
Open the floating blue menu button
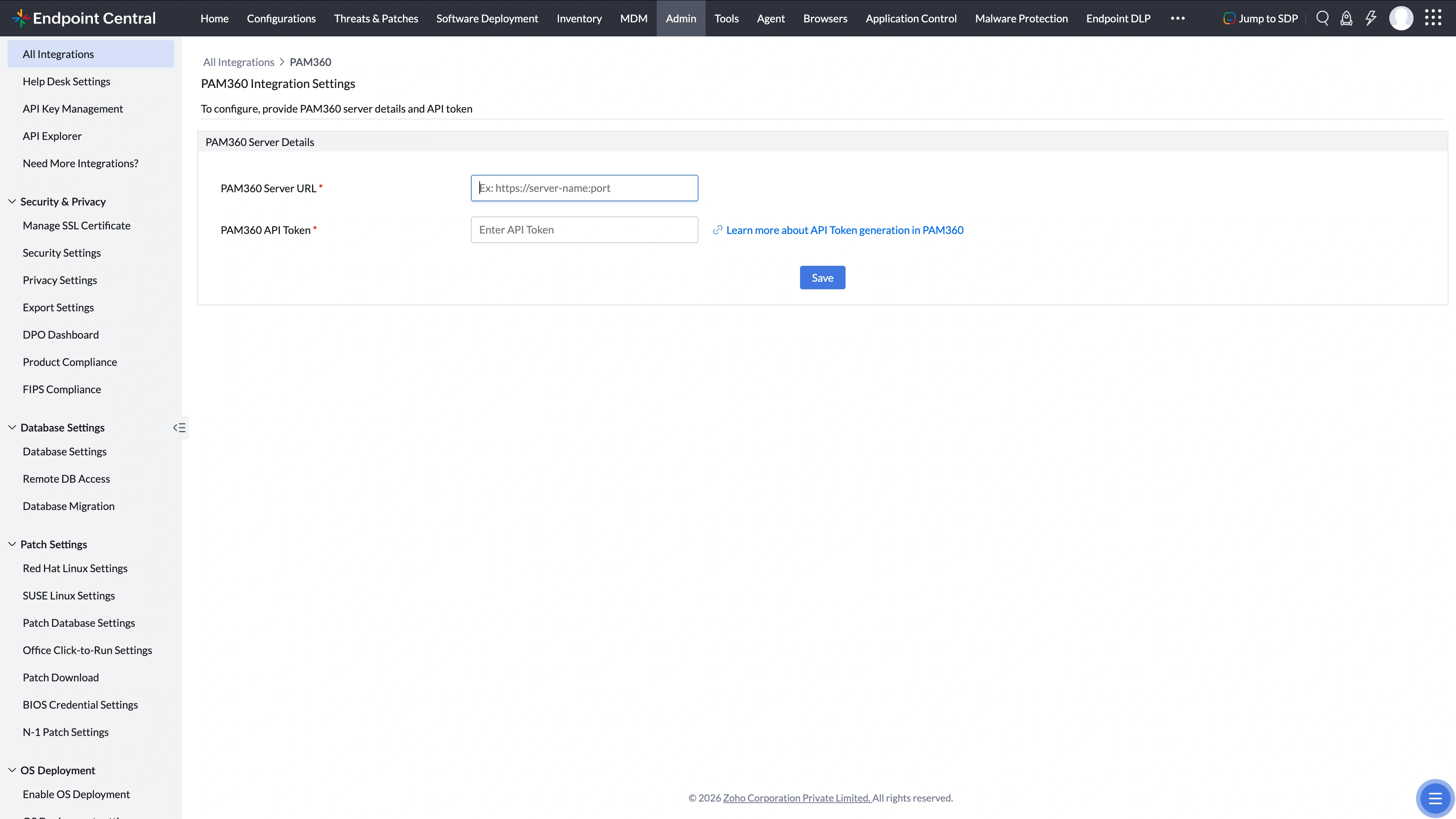(x=1435, y=798)
